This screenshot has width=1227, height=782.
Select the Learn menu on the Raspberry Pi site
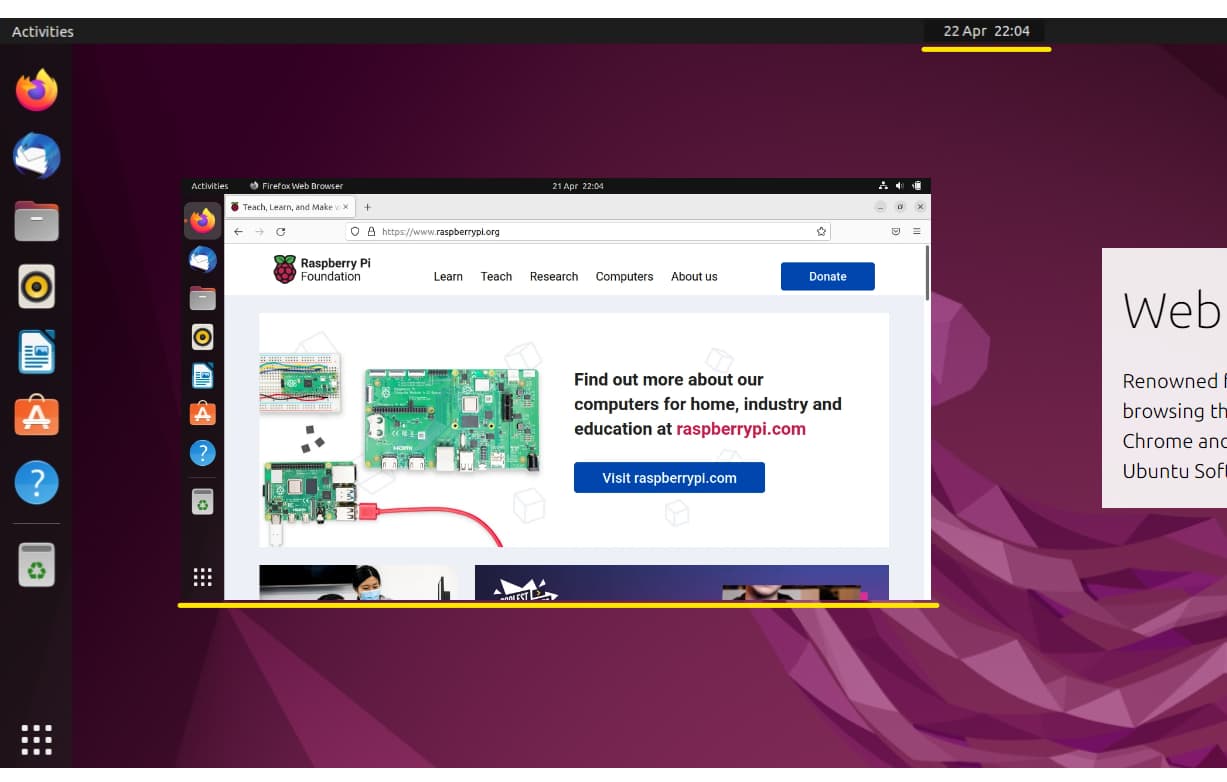pyautogui.click(x=448, y=277)
